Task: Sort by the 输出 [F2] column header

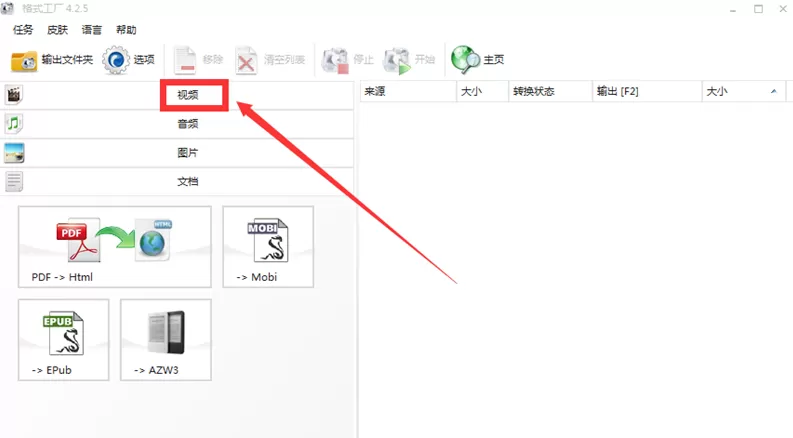Action: [x=647, y=92]
